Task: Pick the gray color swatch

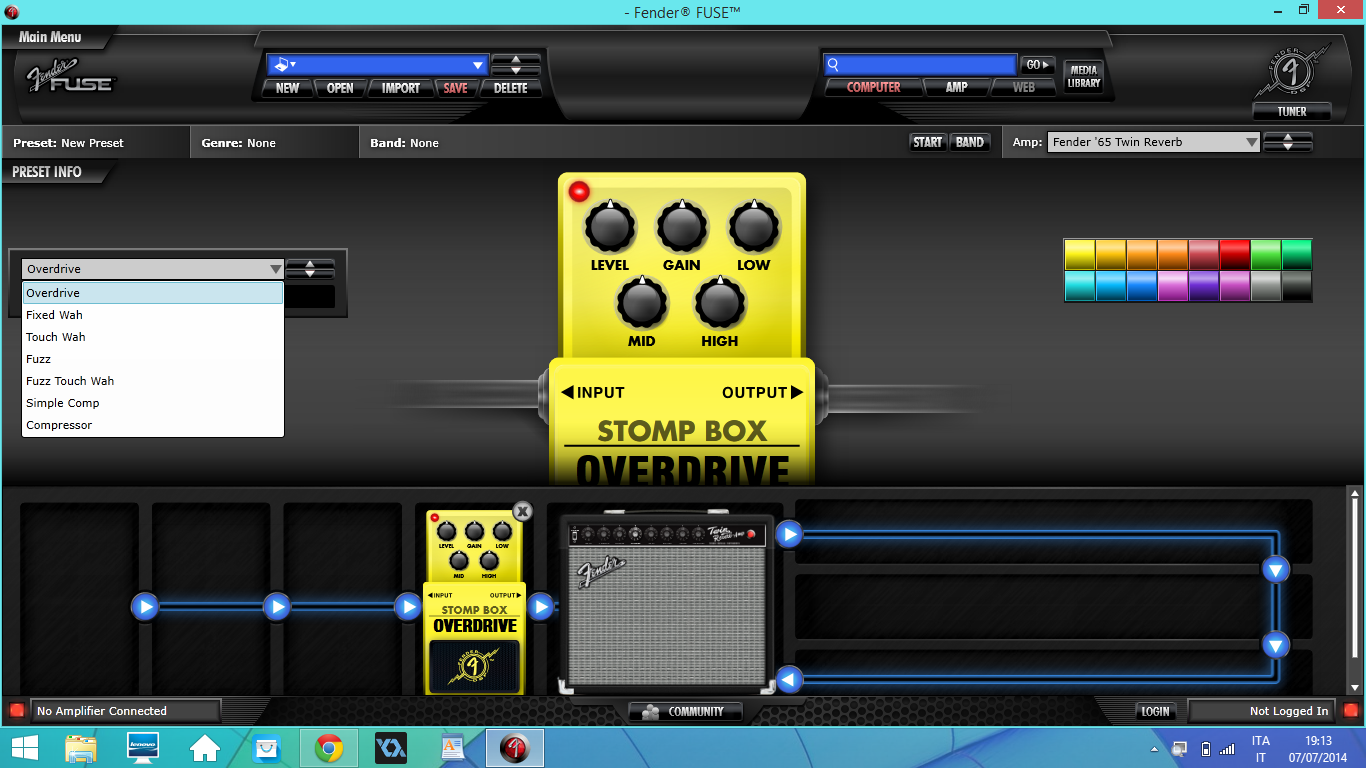Action: 1266,286
